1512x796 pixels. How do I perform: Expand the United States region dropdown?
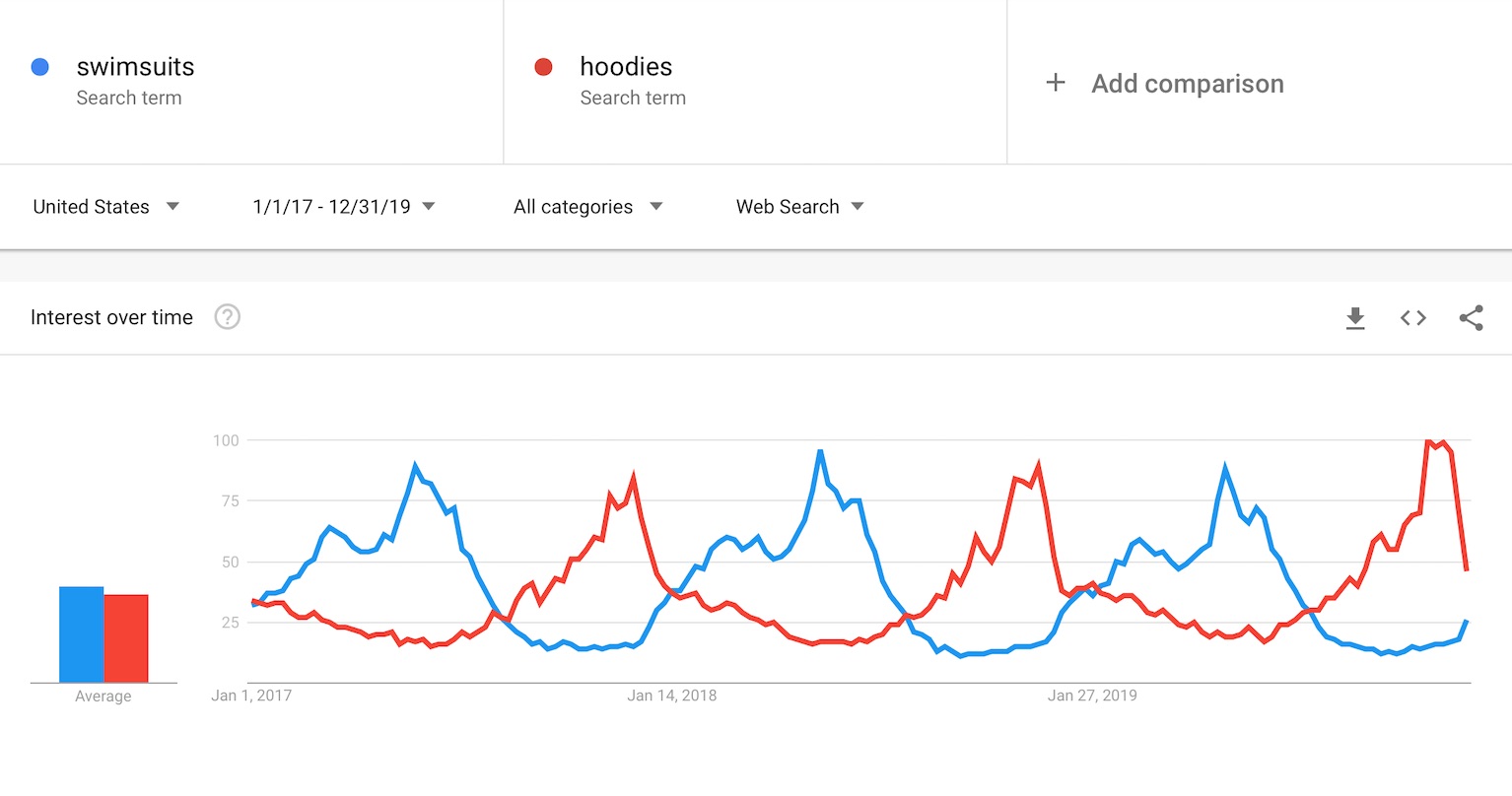105,207
